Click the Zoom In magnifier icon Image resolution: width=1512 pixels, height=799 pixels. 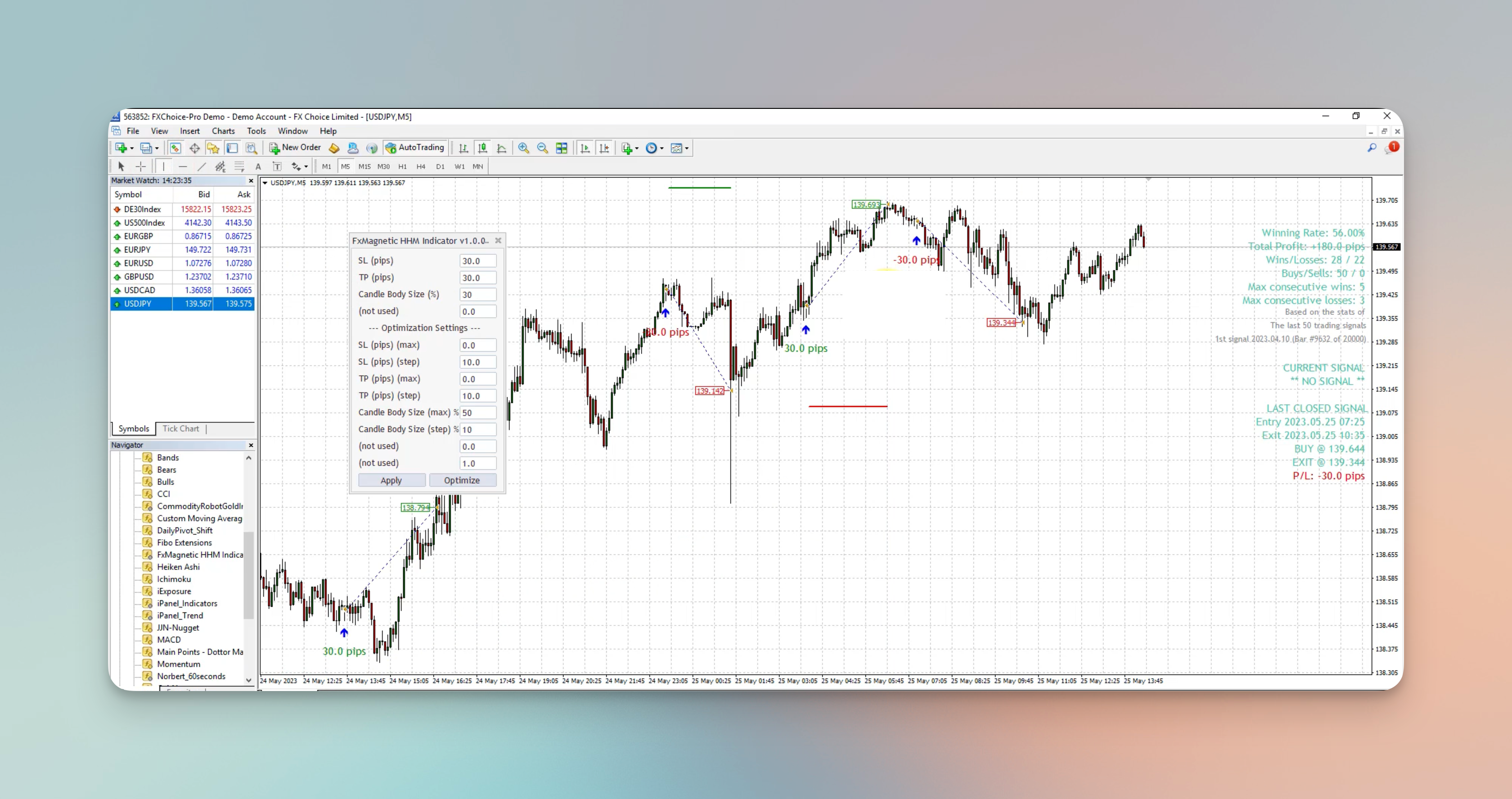[x=523, y=148]
